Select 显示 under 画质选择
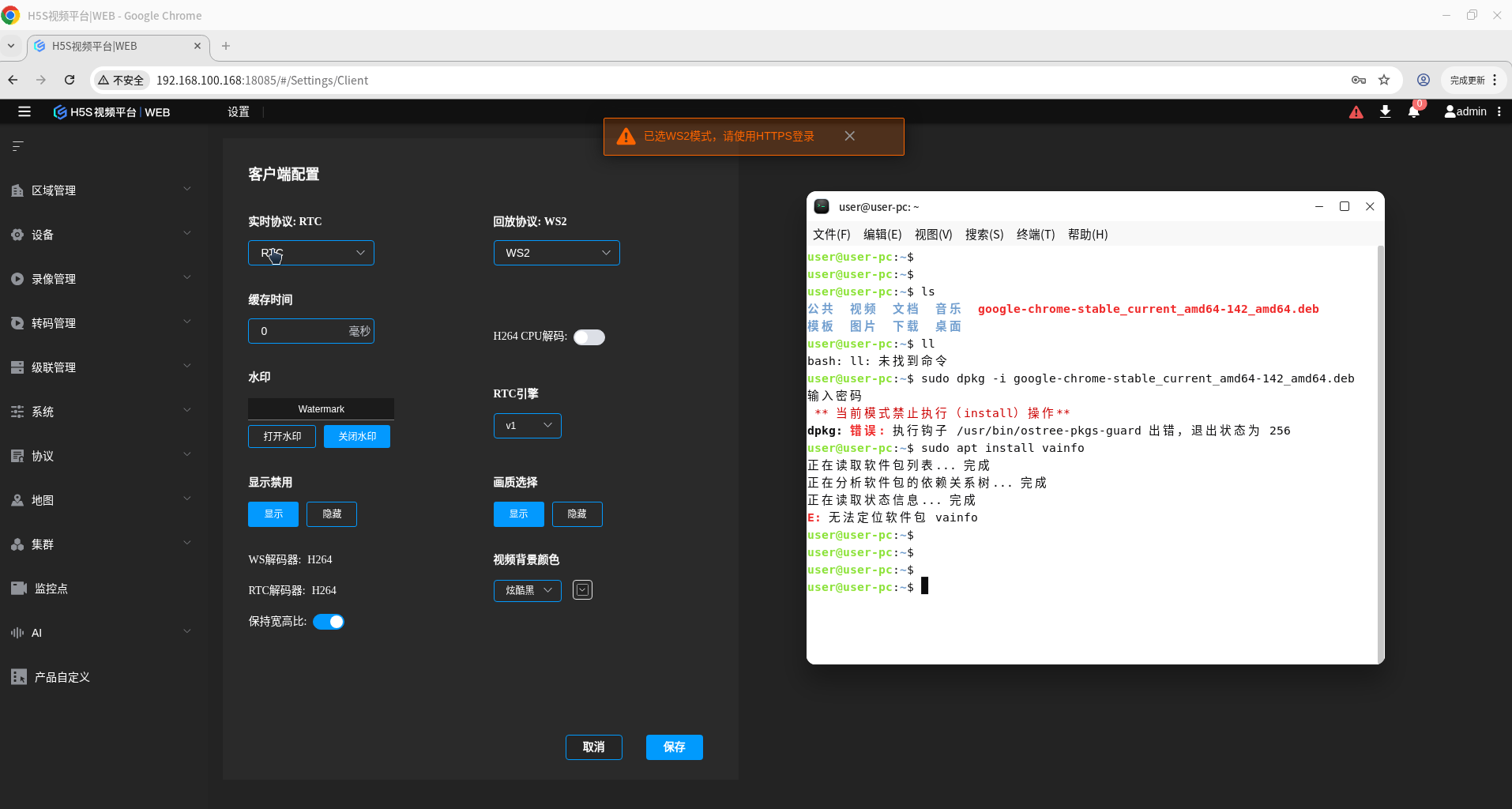1512x809 pixels. [519, 514]
